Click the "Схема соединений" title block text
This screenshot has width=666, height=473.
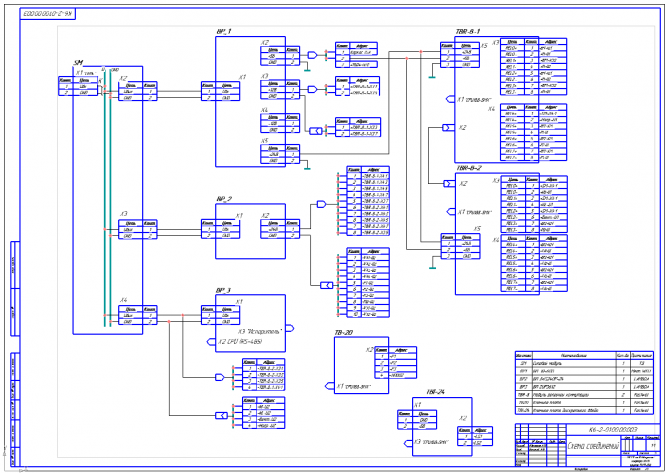593,445
